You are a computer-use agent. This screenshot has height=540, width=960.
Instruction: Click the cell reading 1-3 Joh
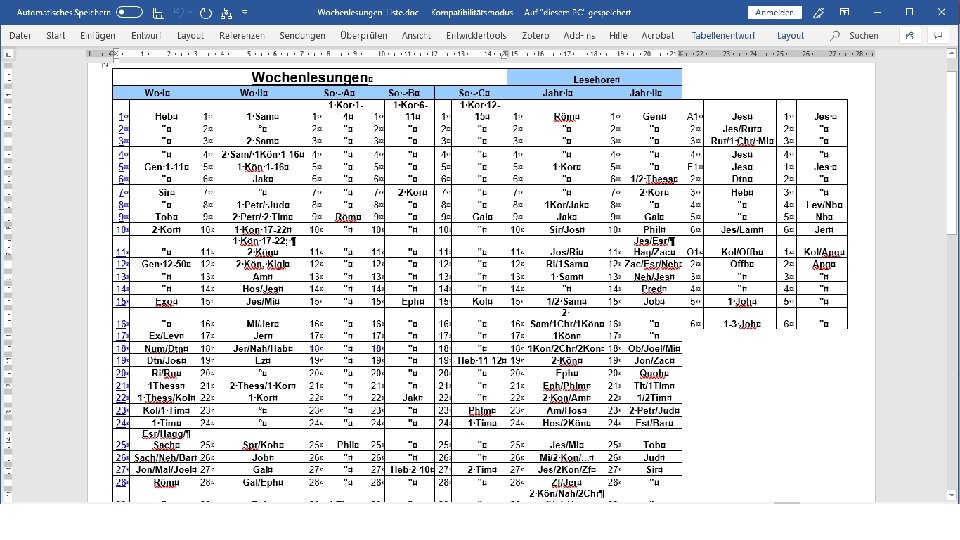click(742, 324)
